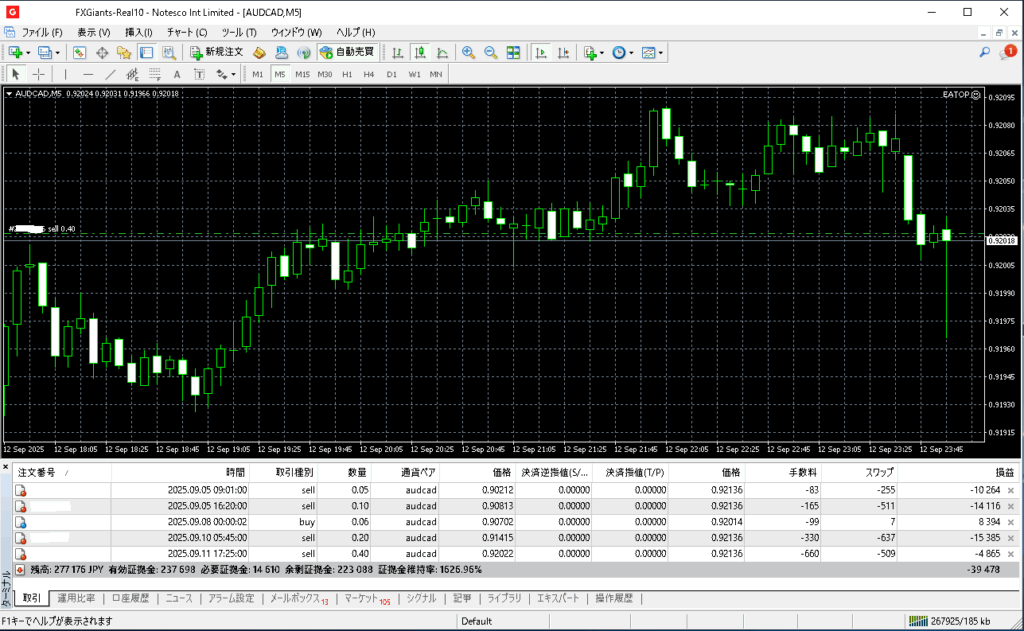Select the trendline drawing tool

coord(110,74)
